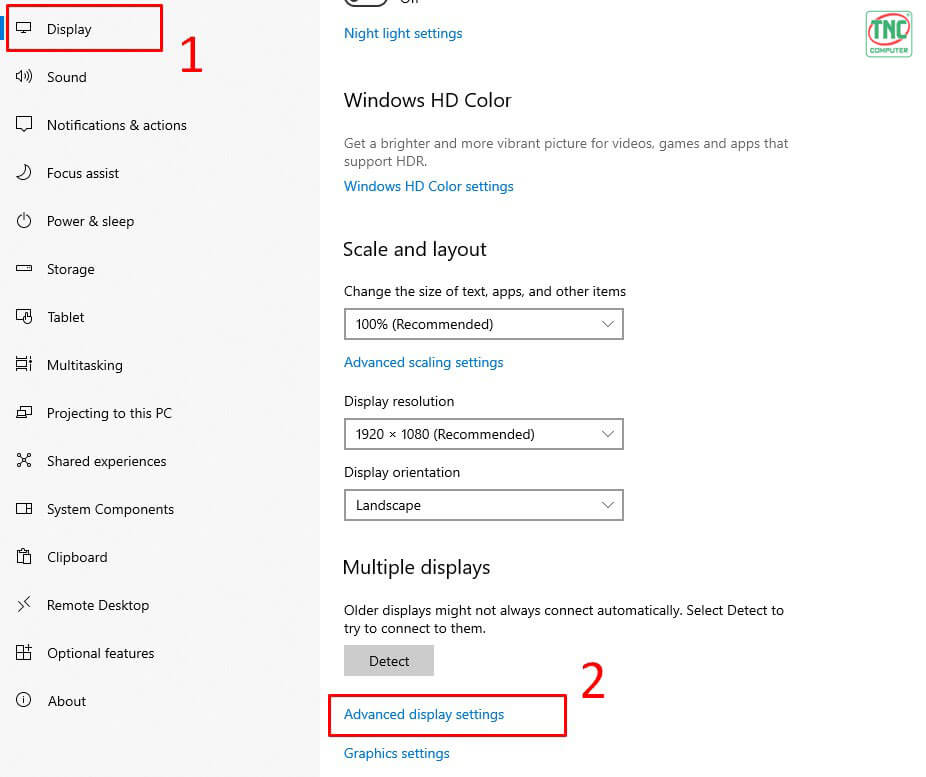926x777 pixels.
Task: Click the Clipboard icon
Action: click(x=24, y=556)
